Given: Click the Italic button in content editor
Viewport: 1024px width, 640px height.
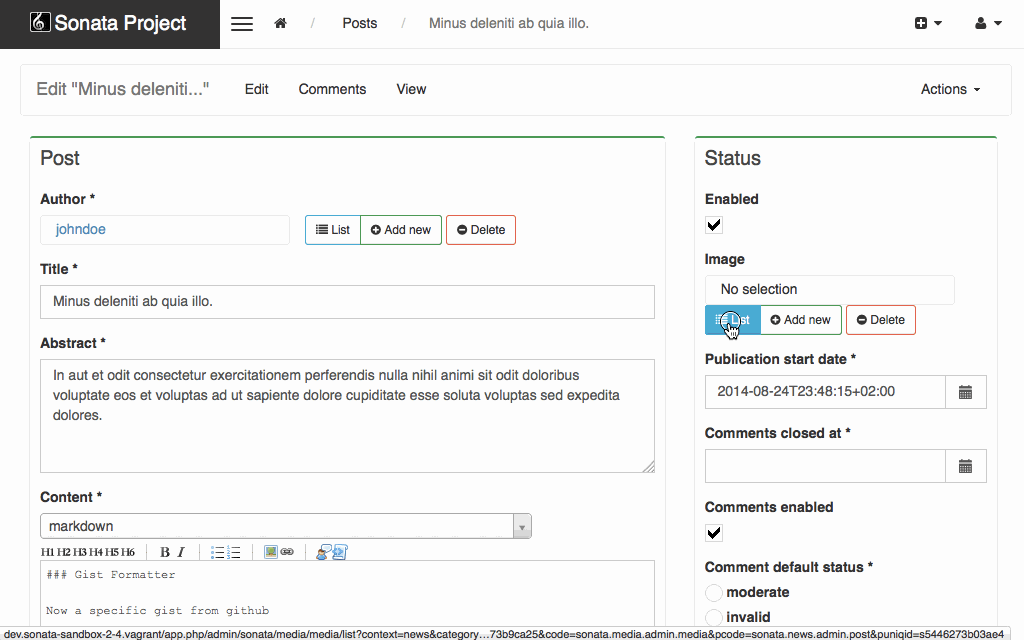Looking at the screenshot, I should pyautogui.click(x=181, y=552).
